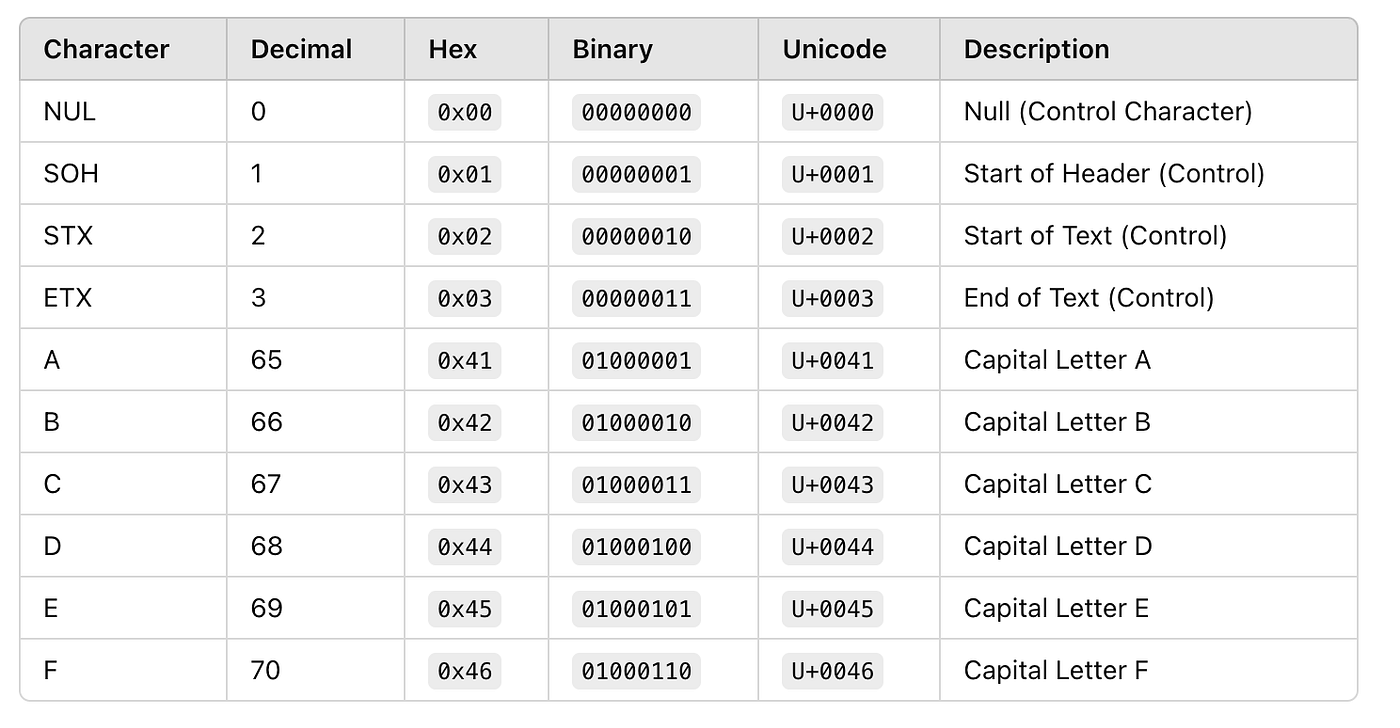This screenshot has height=728, width=1400.
Task: Click the 00000001 binary code
Action: [636, 174]
